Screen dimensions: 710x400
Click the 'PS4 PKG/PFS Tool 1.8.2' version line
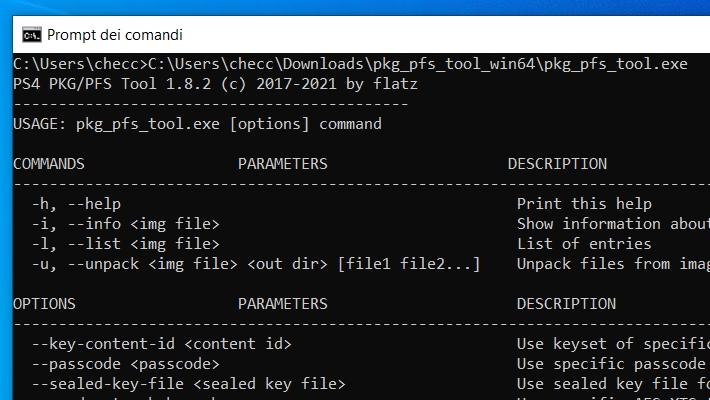(x=215, y=84)
